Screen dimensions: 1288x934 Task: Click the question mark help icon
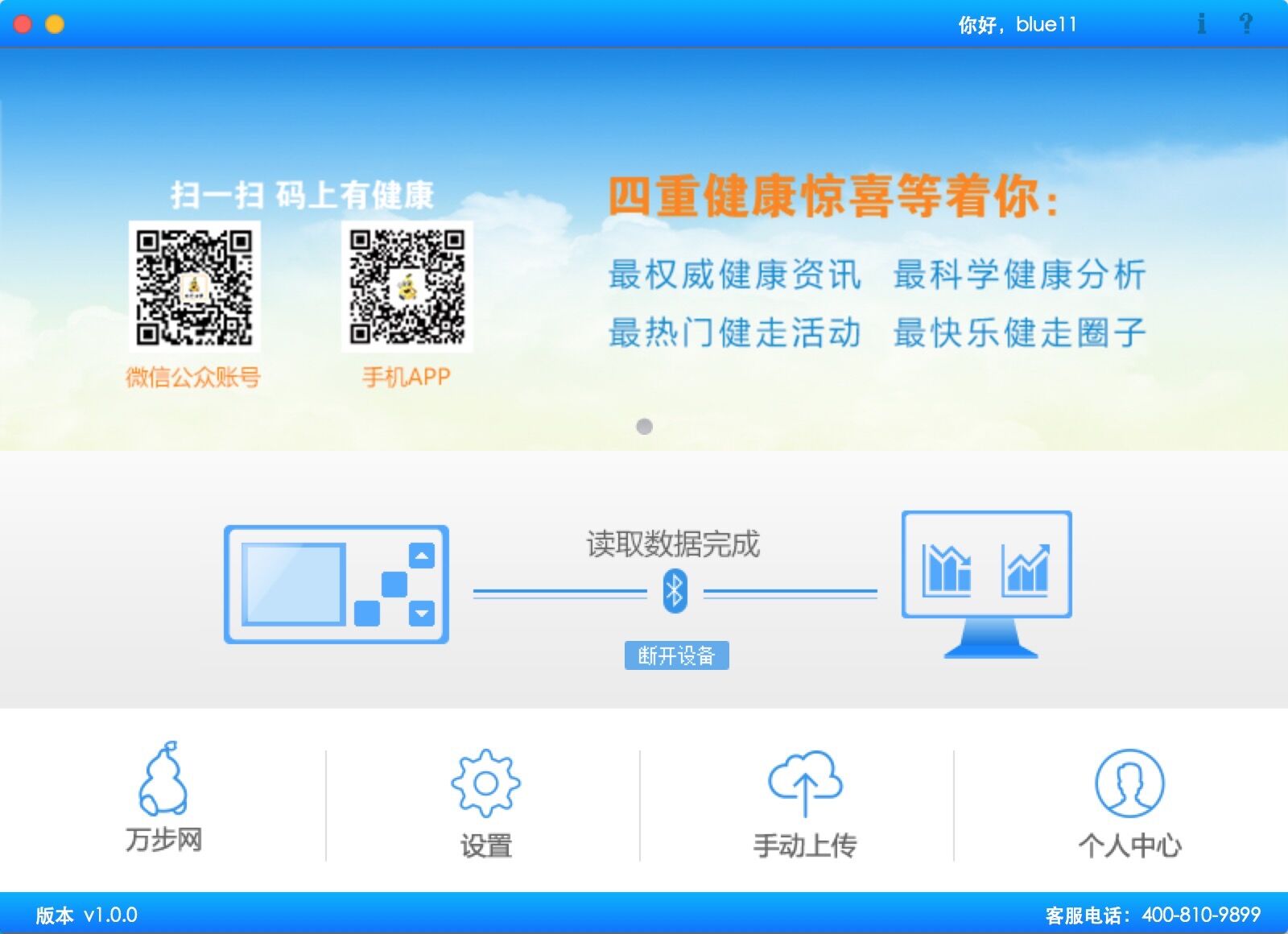(1245, 23)
